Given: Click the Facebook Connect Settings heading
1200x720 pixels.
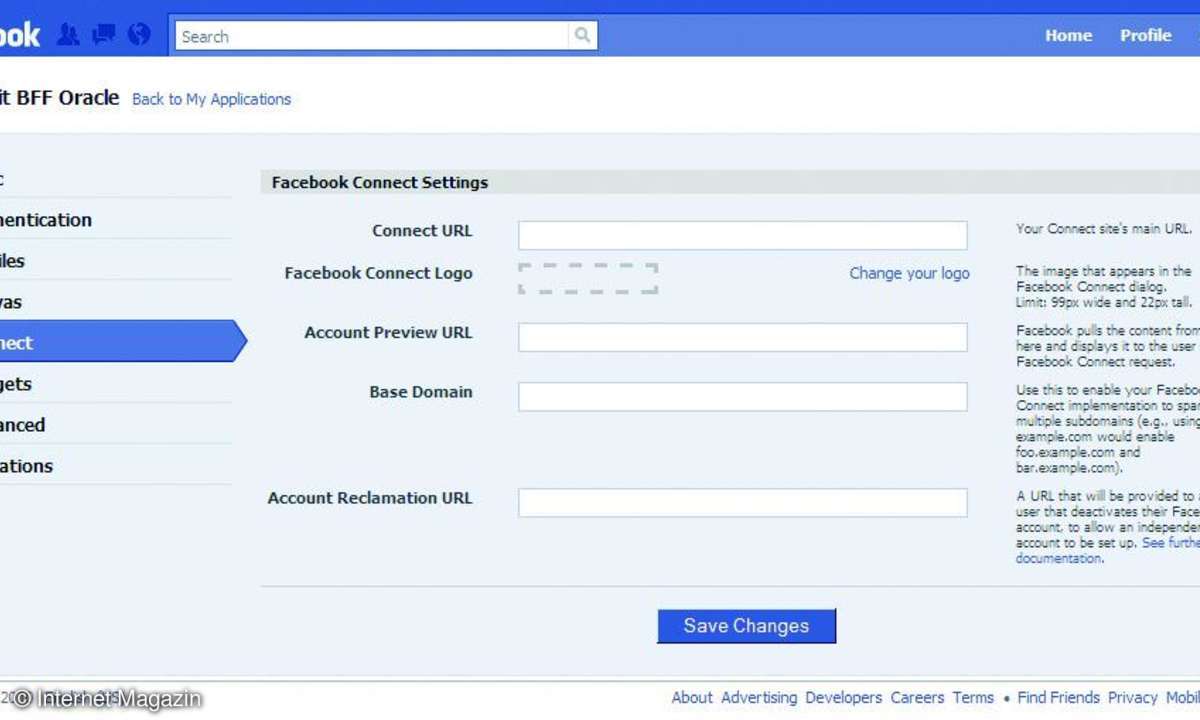Looking at the screenshot, I should (380, 183).
